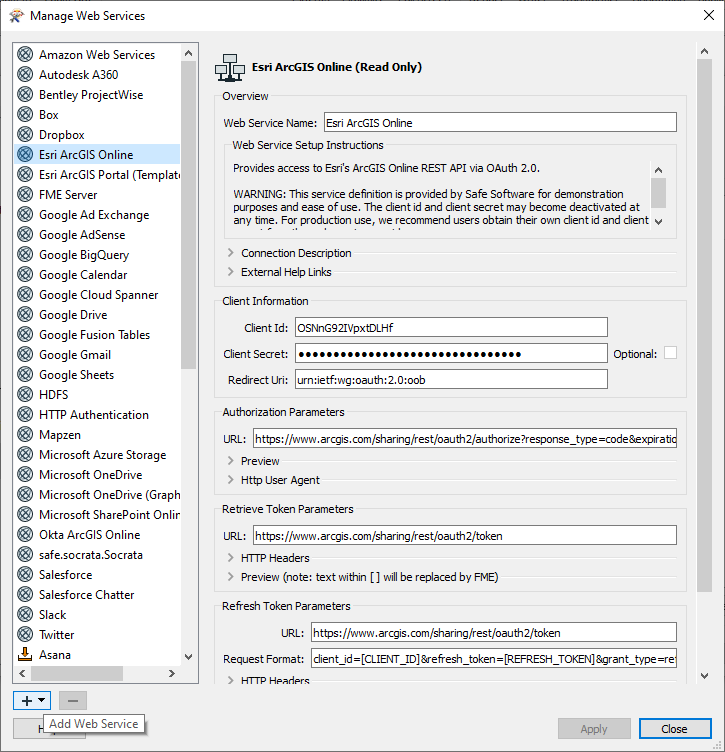725x752 pixels.
Task: Select Microsoft SharePoint Online entry
Action: (97, 514)
